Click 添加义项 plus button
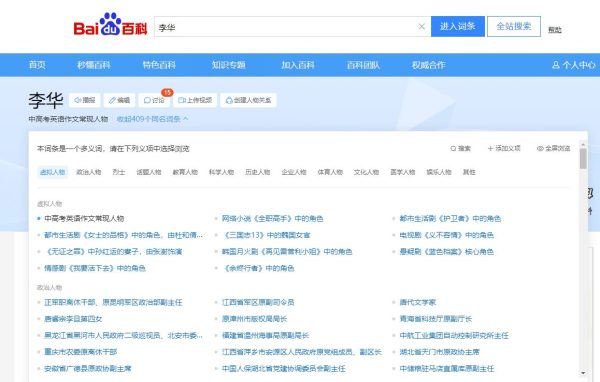This screenshot has width=600, height=382. pyautogui.click(x=504, y=149)
